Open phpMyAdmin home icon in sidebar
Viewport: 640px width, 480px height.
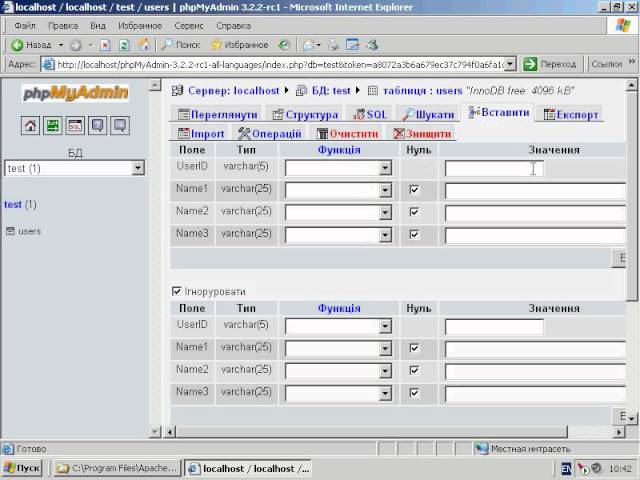(30, 126)
